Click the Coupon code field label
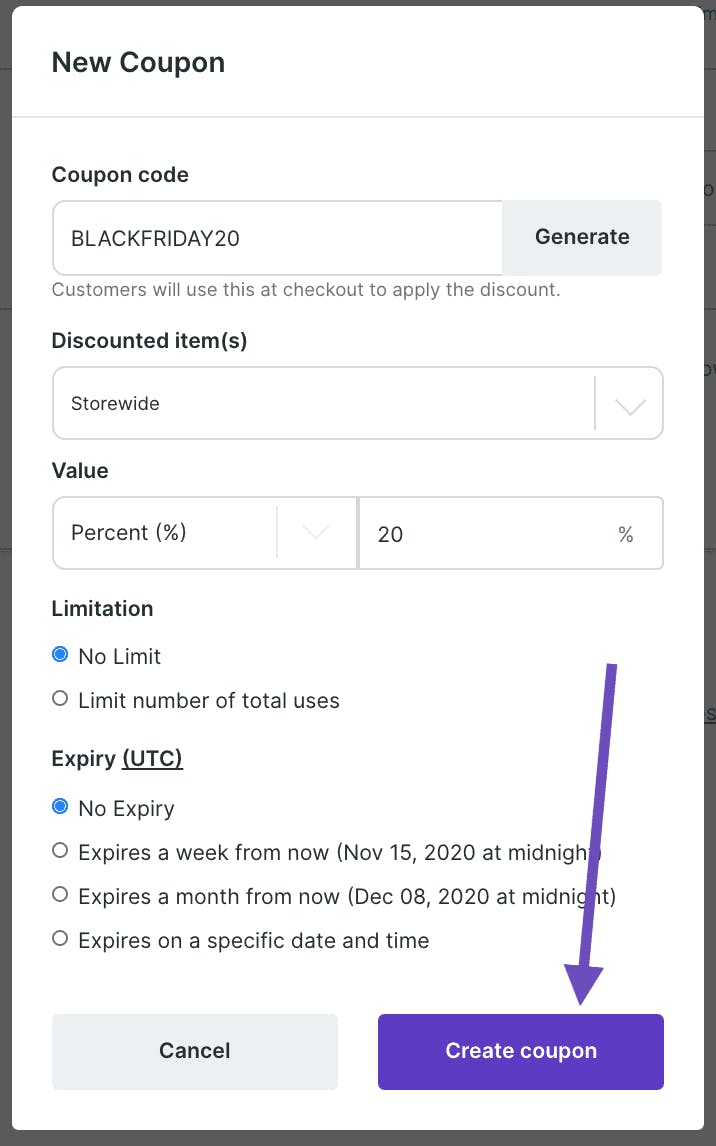The height and width of the screenshot is (1146, 716). tap(120, 175)
